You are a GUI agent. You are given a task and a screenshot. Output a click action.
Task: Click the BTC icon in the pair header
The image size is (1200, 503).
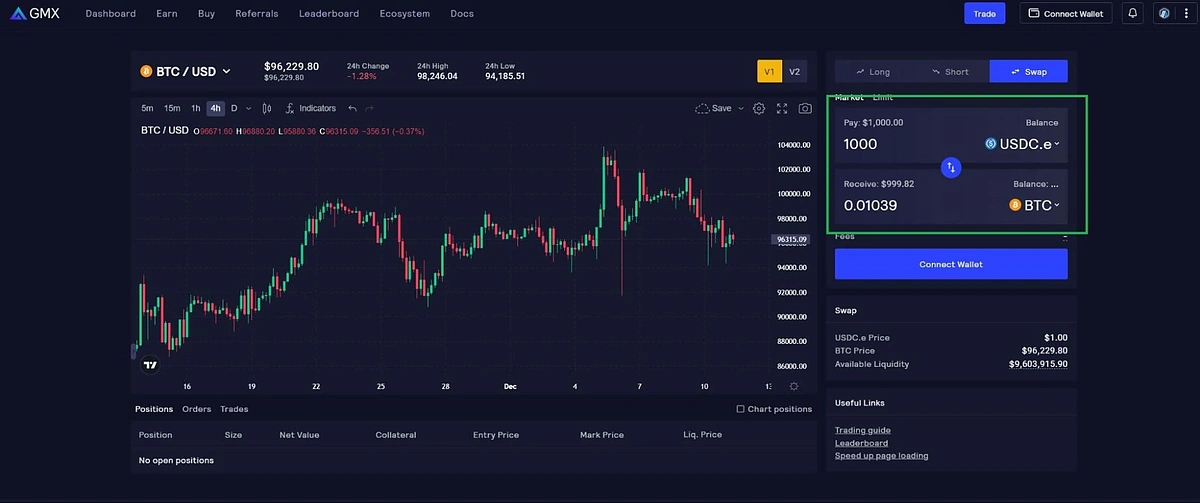(x=146, y=71)
